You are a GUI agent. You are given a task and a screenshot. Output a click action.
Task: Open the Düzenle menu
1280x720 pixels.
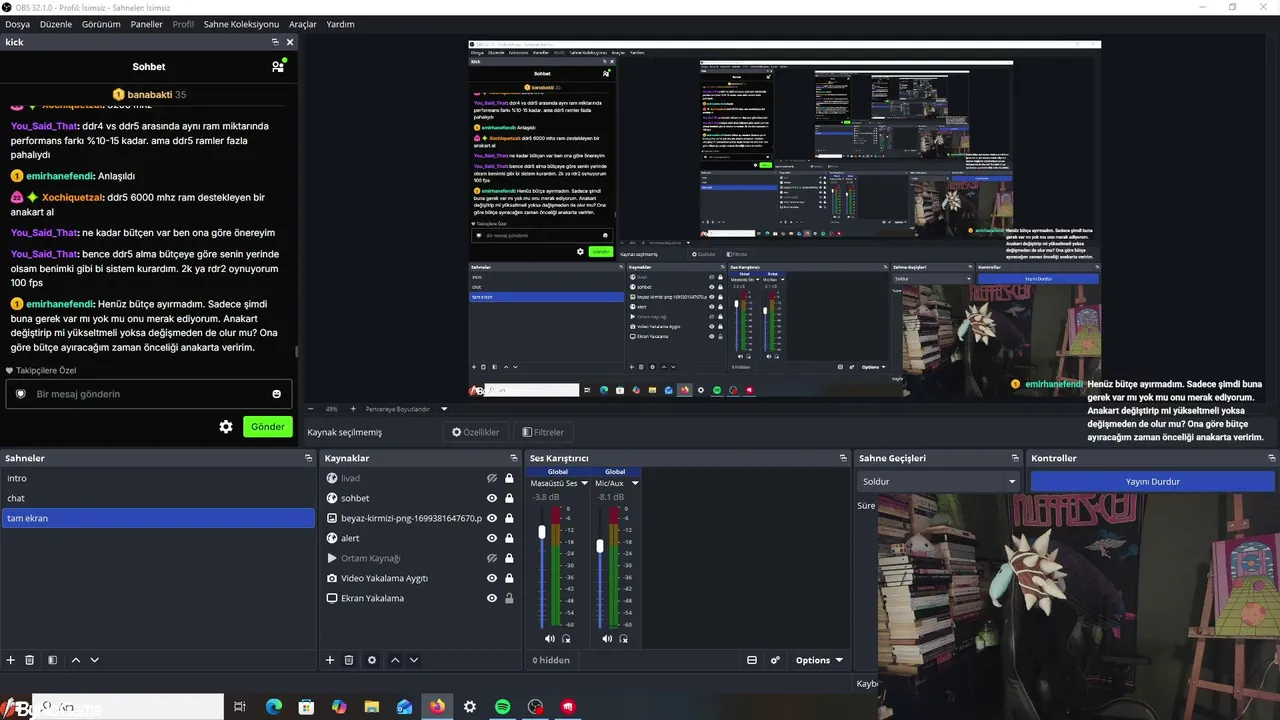point(56,24)
